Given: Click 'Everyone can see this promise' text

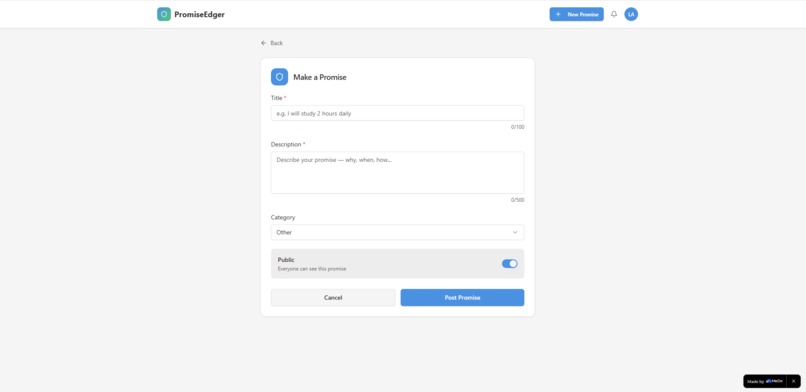Looking at the screenshot, I should click(312, 269).
